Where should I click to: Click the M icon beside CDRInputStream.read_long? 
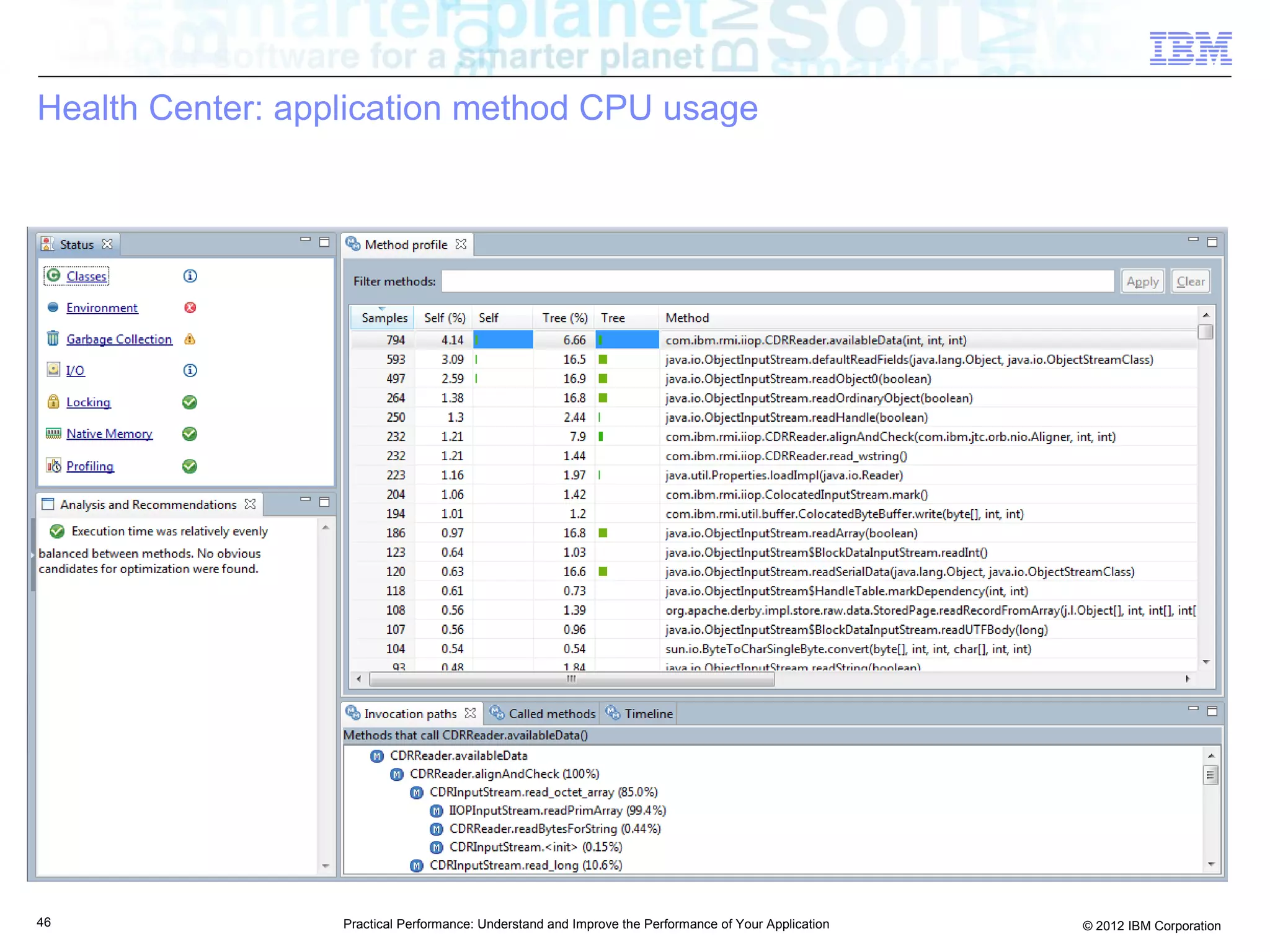coord(417,865)
